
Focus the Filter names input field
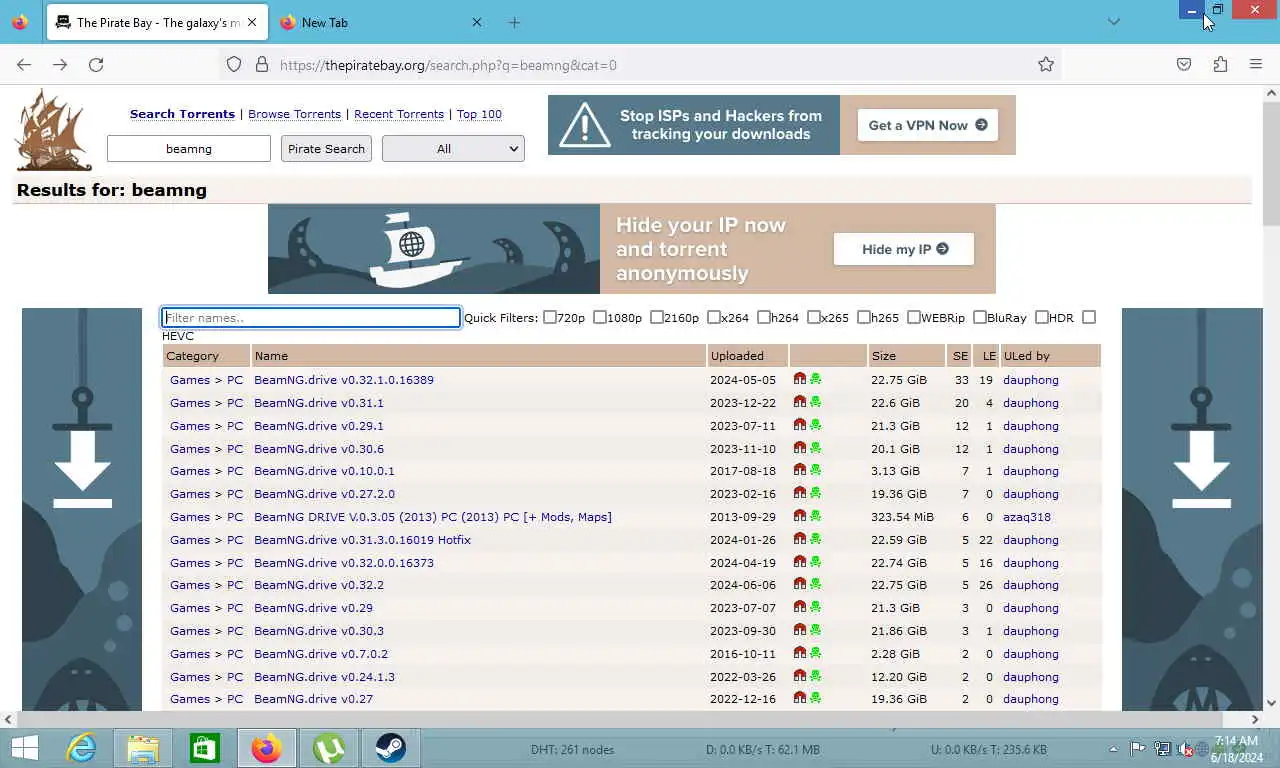(x=311, y=317)
